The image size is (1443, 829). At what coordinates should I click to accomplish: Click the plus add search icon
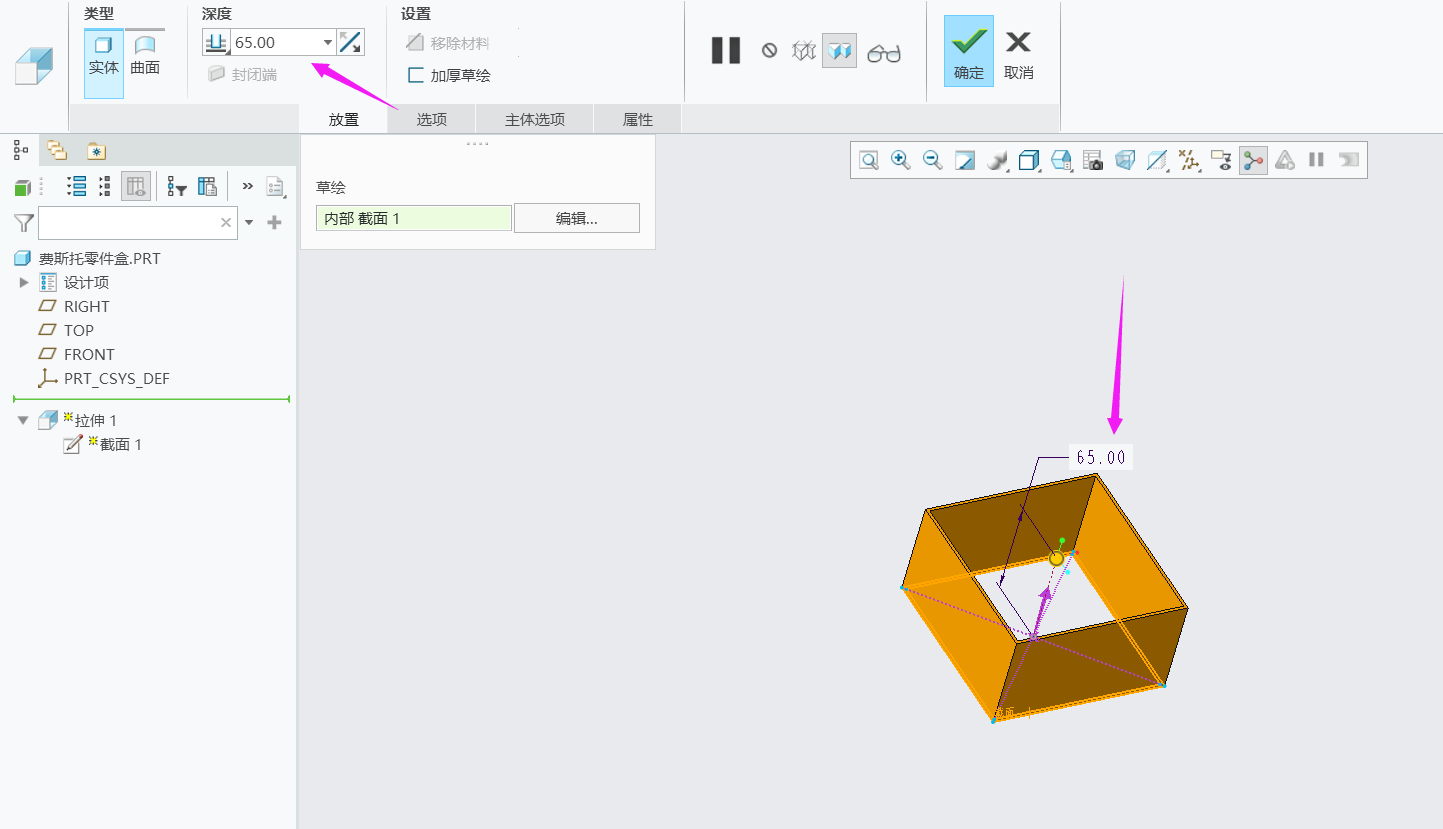coord(275,223)
